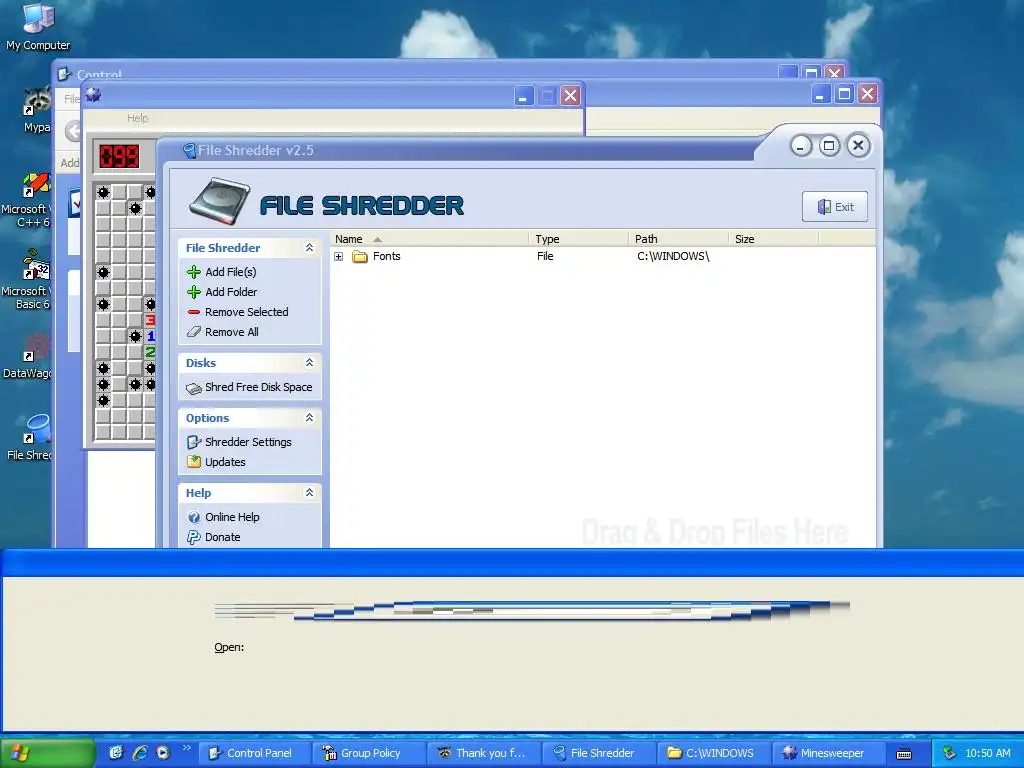Click the Updates package icon
This screenshot has height=768, width=1024.
point(194,462)
